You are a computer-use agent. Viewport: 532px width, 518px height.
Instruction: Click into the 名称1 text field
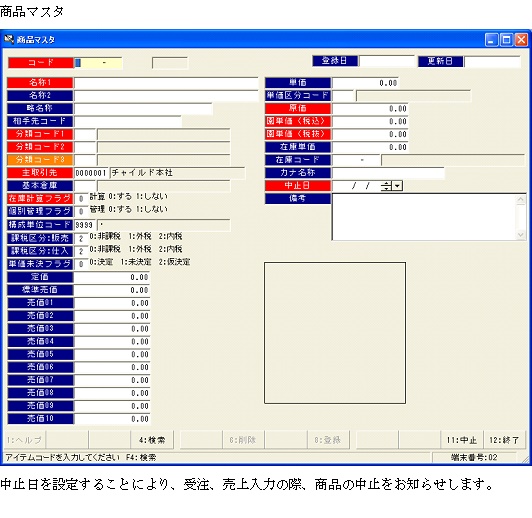pos(166,83)
